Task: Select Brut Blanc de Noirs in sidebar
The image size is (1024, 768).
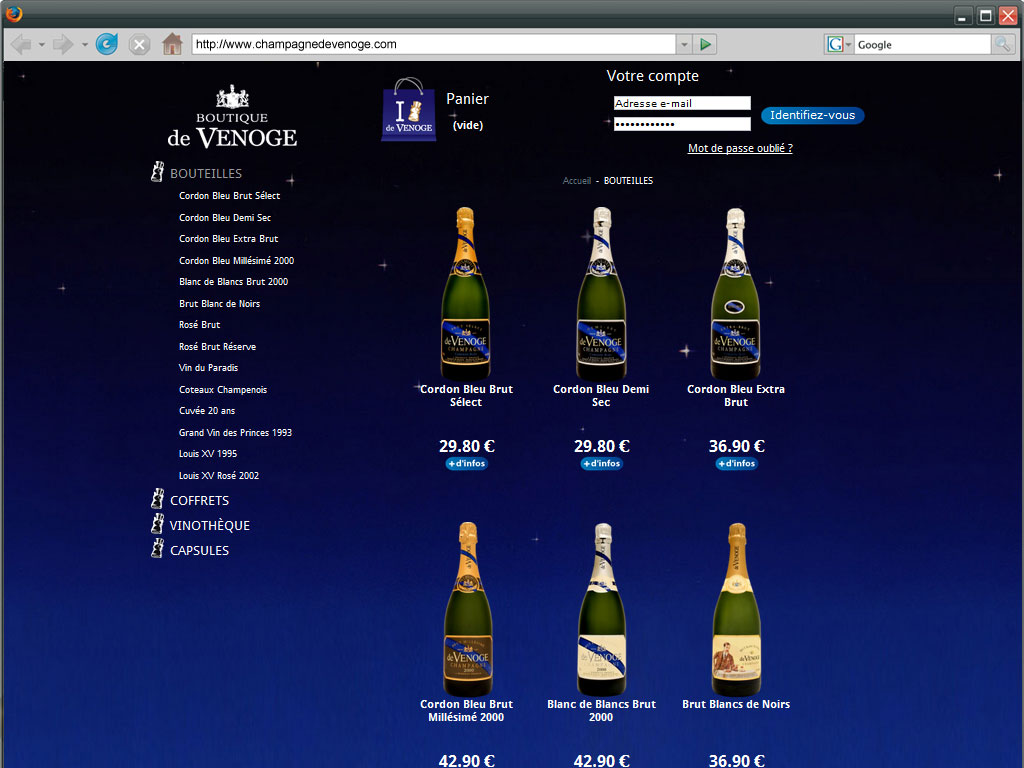Action: coord(219,304)
